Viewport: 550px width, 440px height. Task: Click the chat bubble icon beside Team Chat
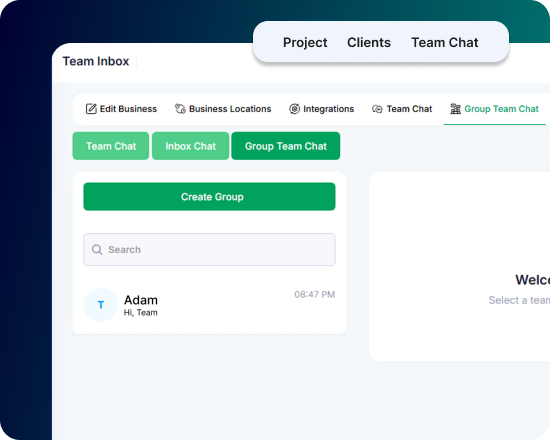(x=377, y=109)
